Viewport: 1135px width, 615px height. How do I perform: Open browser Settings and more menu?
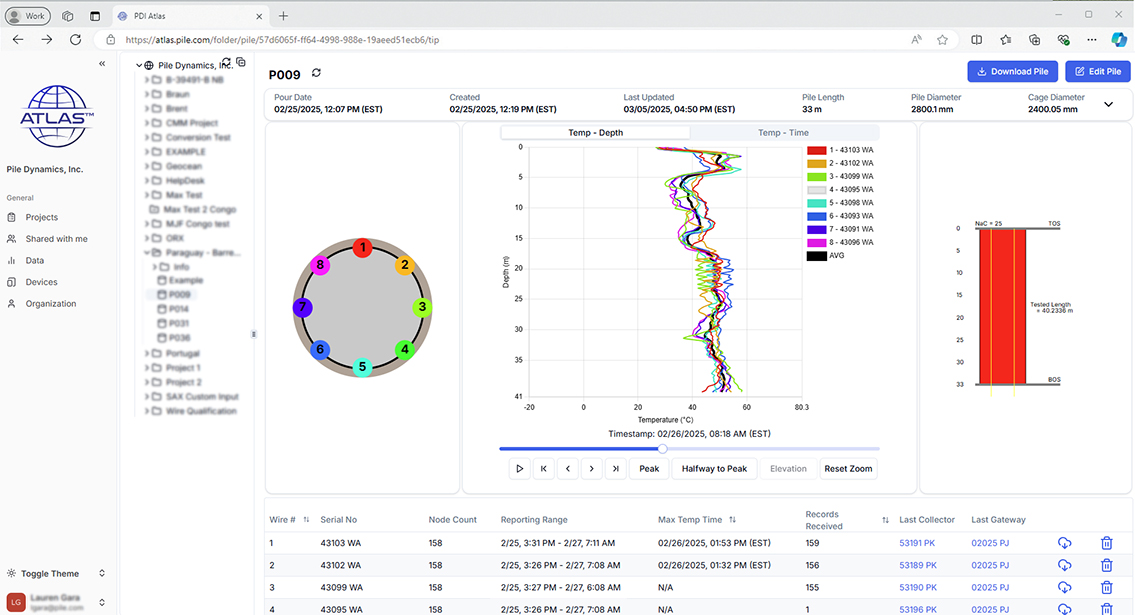[x=1092, y=40]
